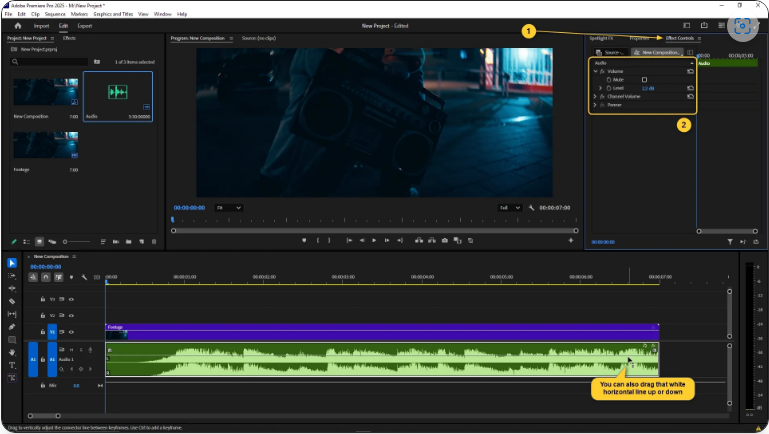
Task: Switch to the Properties tab
Action: (639, 38)
